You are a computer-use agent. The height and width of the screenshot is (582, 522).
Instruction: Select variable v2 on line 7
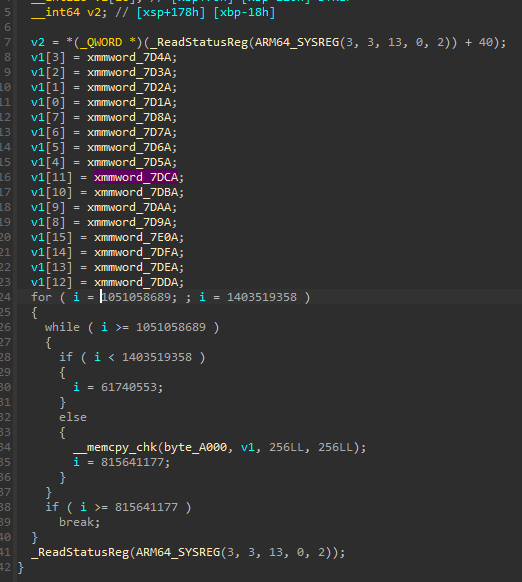[x=37, y=42]
